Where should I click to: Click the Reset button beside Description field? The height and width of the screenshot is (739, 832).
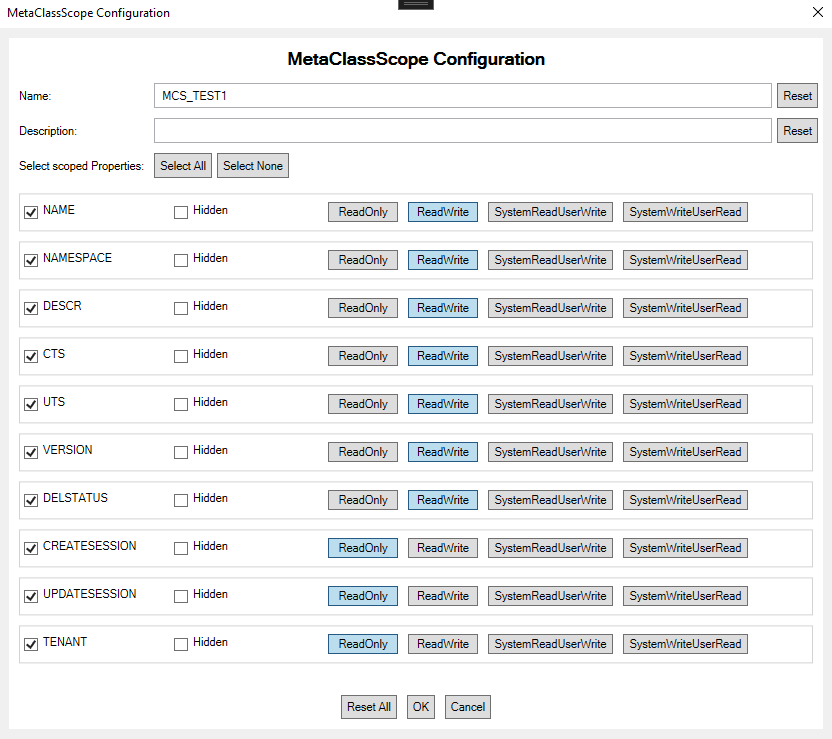[797, 130]
